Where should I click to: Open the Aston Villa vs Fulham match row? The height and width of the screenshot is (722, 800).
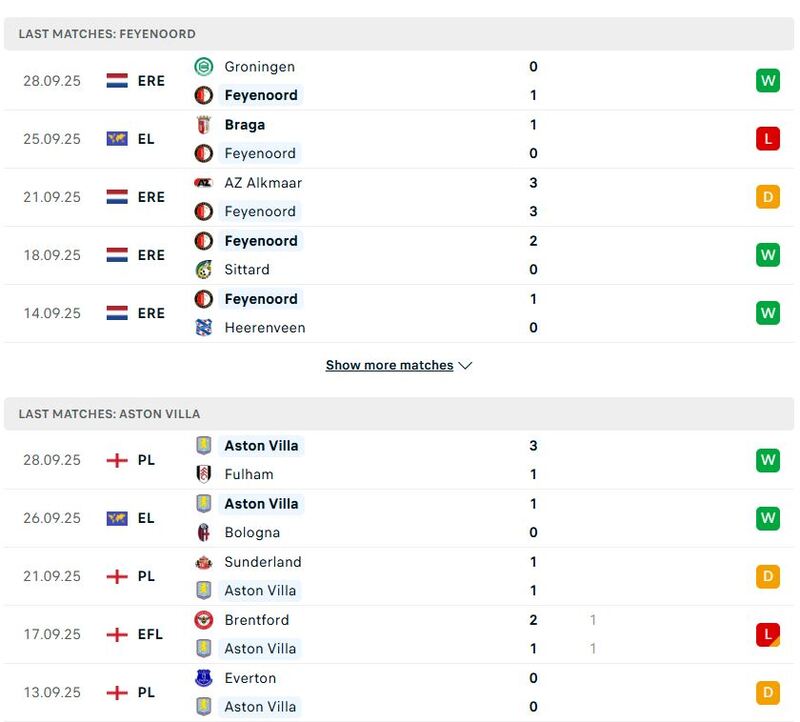[x=400, y=460]
